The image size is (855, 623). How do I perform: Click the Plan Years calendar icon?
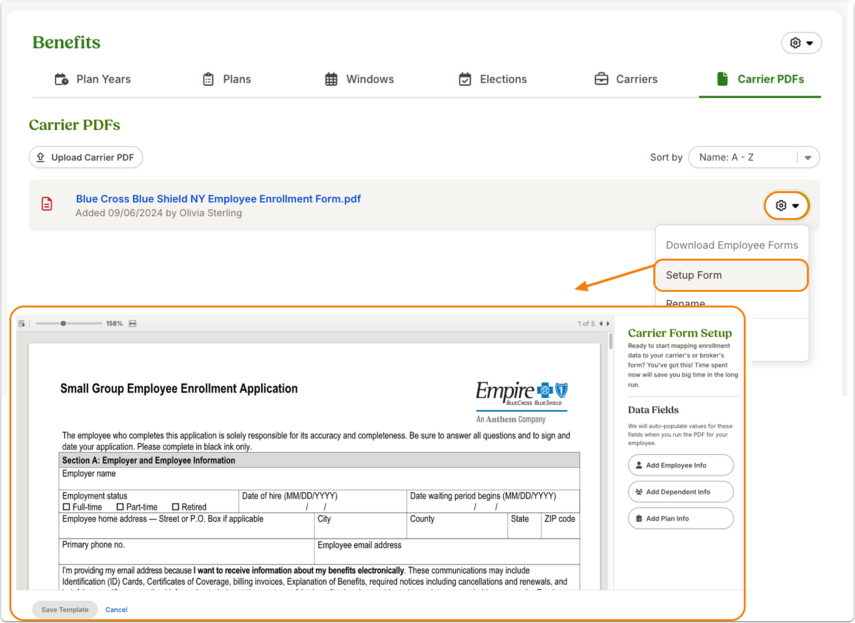(61, 79)
